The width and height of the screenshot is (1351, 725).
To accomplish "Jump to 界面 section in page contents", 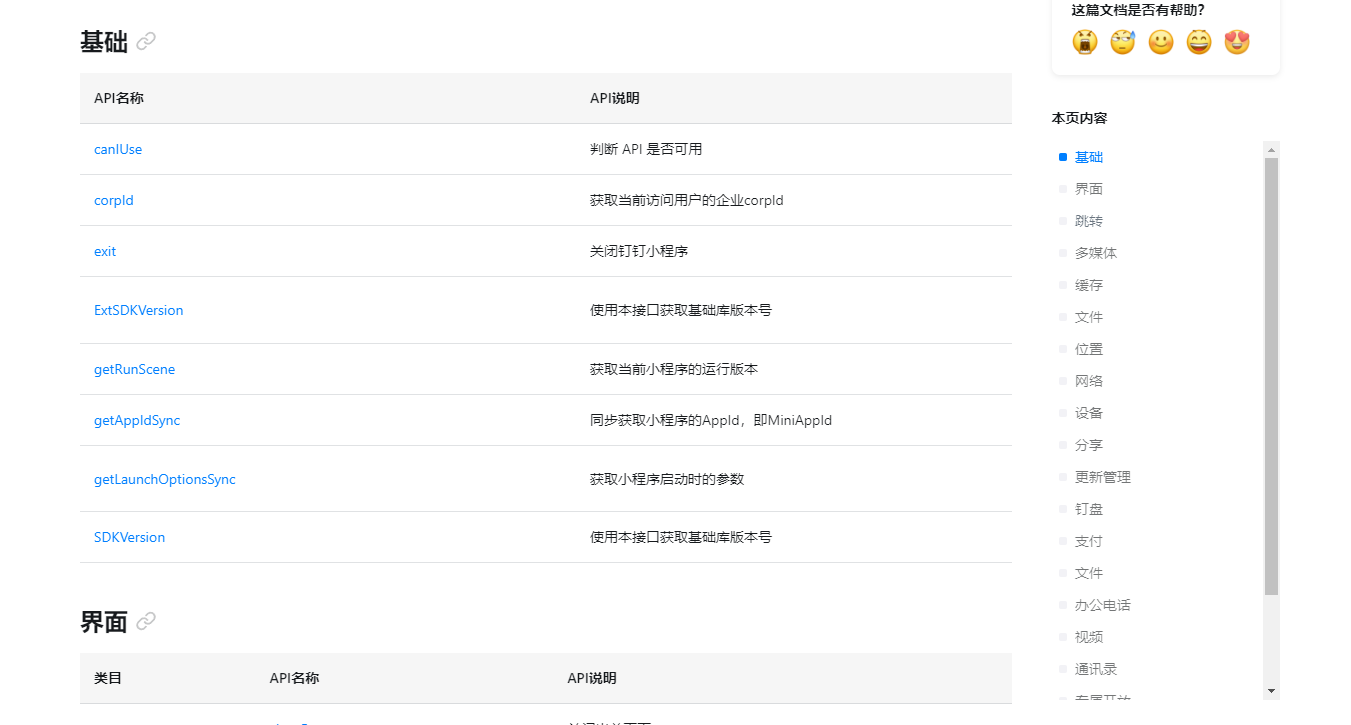I will pos(1088,189).
